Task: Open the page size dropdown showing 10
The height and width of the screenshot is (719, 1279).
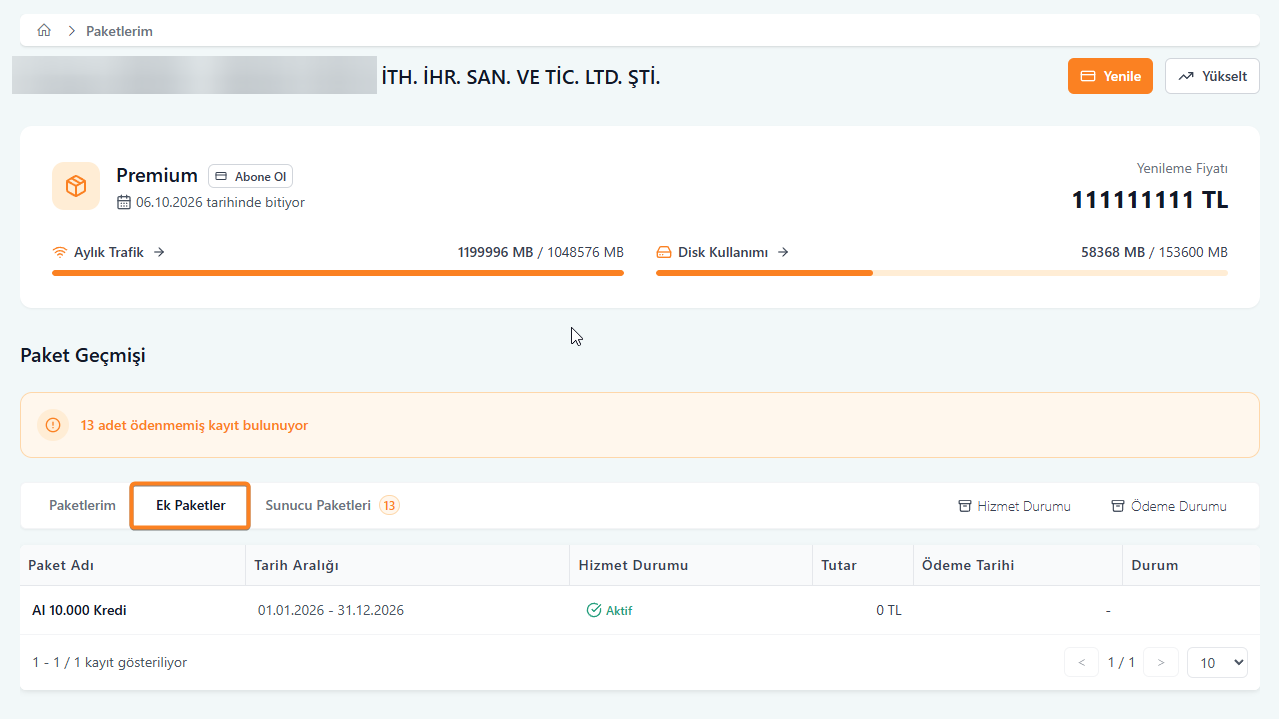Action: tap(1217, 663)
